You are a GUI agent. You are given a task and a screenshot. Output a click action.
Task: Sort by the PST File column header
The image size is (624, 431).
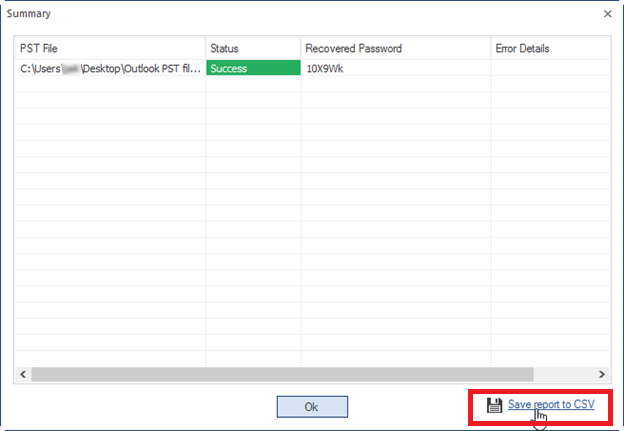click(x=110, y=49)
